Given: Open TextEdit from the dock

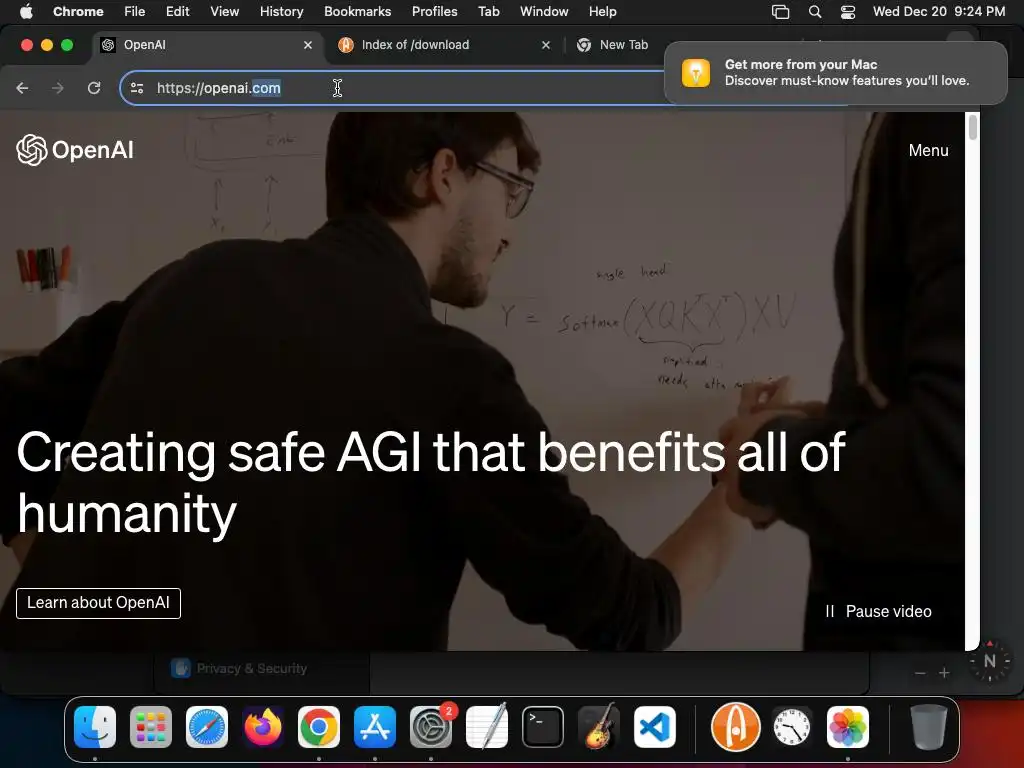Looking at the screenshot, I should [487, 727].
